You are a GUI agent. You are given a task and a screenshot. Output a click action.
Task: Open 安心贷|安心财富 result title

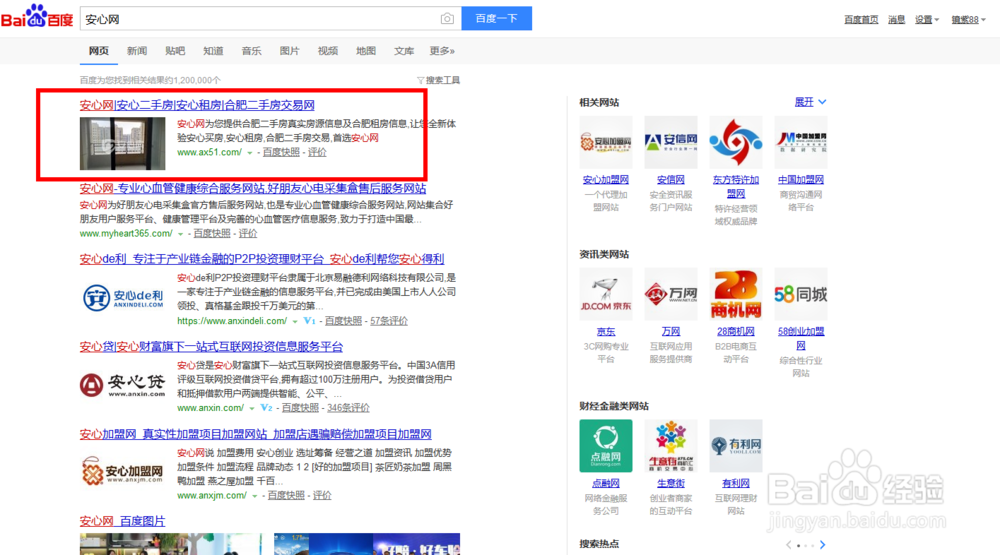click(x=211, y=347)
